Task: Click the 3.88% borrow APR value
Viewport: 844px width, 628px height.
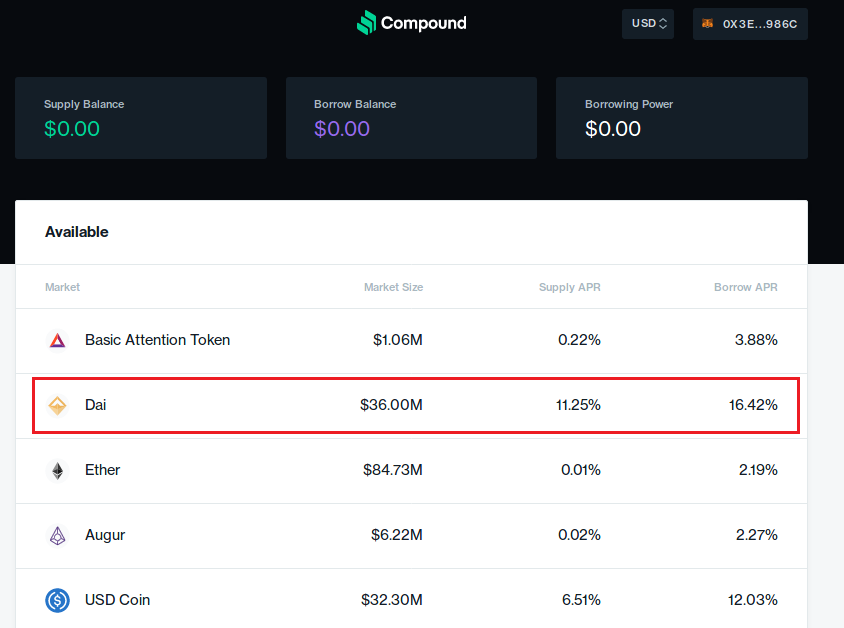Action: point(756,340)
